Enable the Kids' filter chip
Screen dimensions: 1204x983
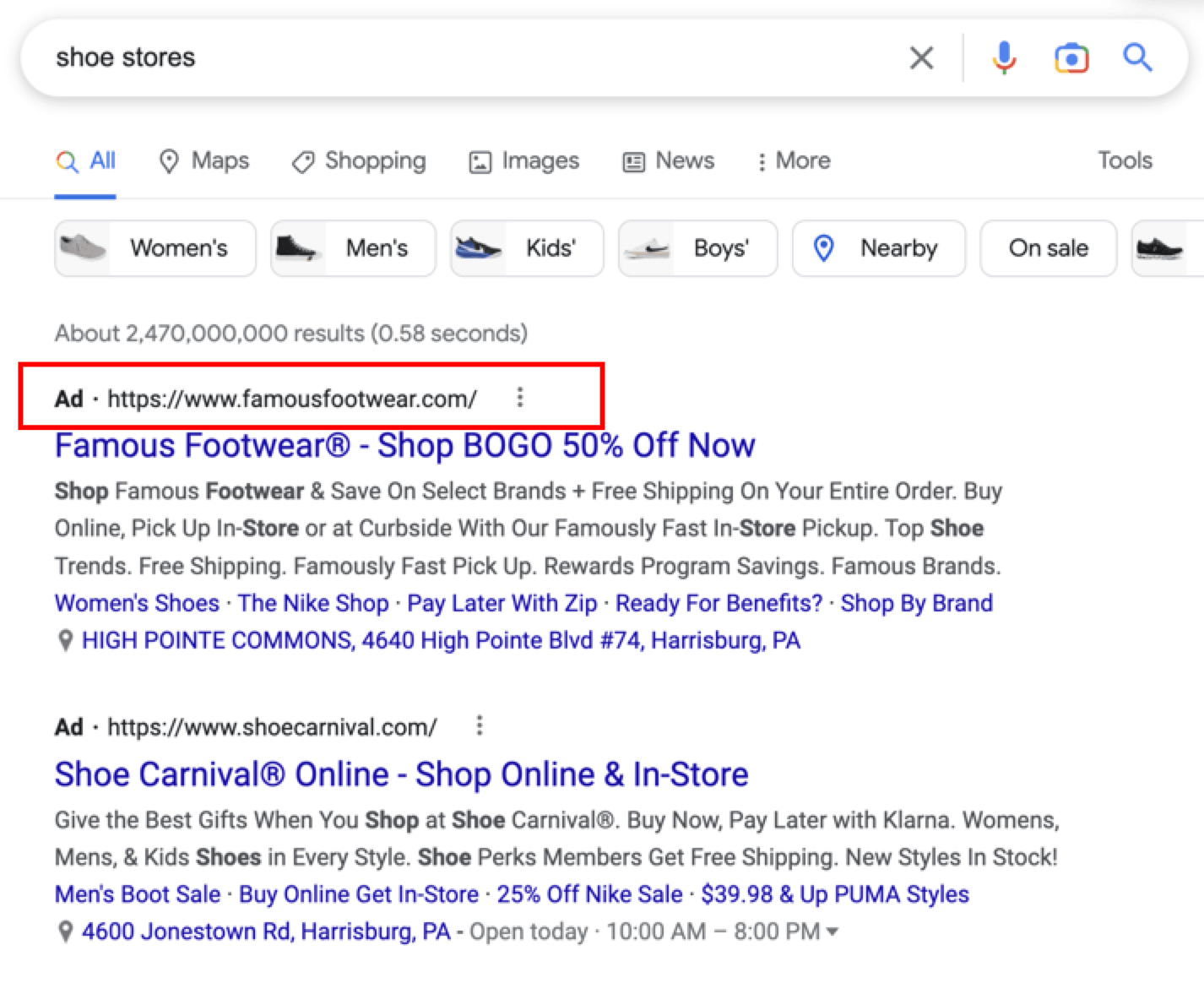click(x=526, y=248)
